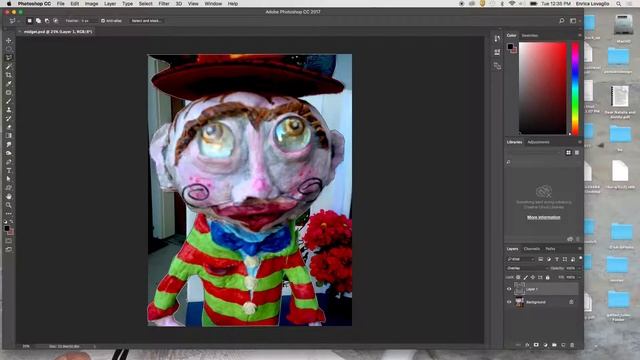Select the Crop tool
640x360 pixels.
(9, 75)
